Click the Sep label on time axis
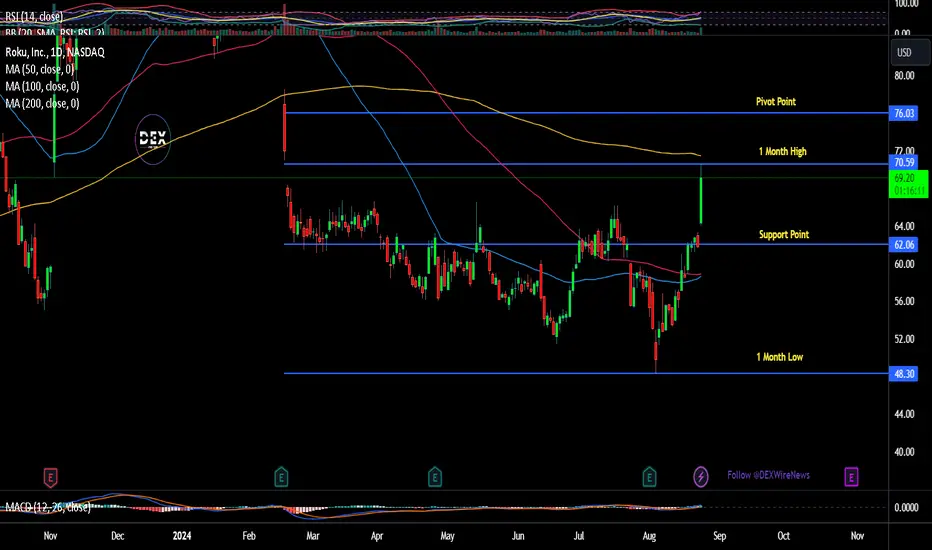 pyautogui.click(x=719, y=536)
